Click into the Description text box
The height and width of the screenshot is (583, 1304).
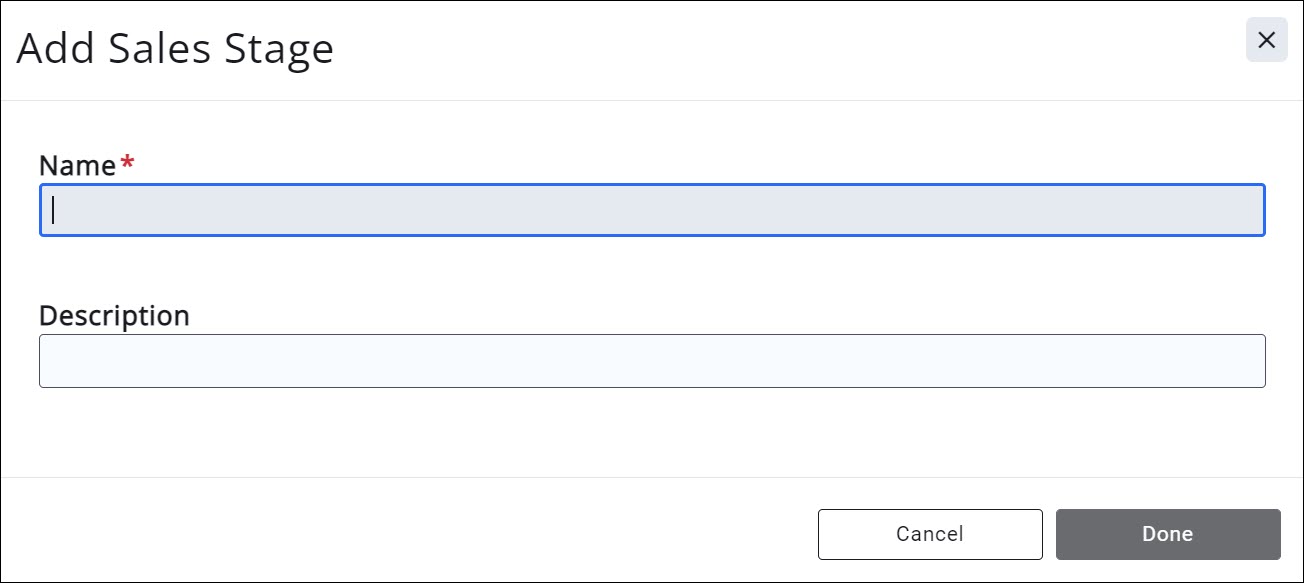(x=652, y=361)
